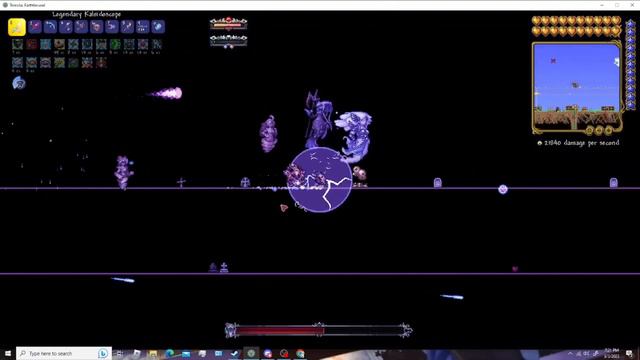Select the last hotbar slot 0
The height and width of the screenshot is (360, 640).
click(x=158, y=27)
